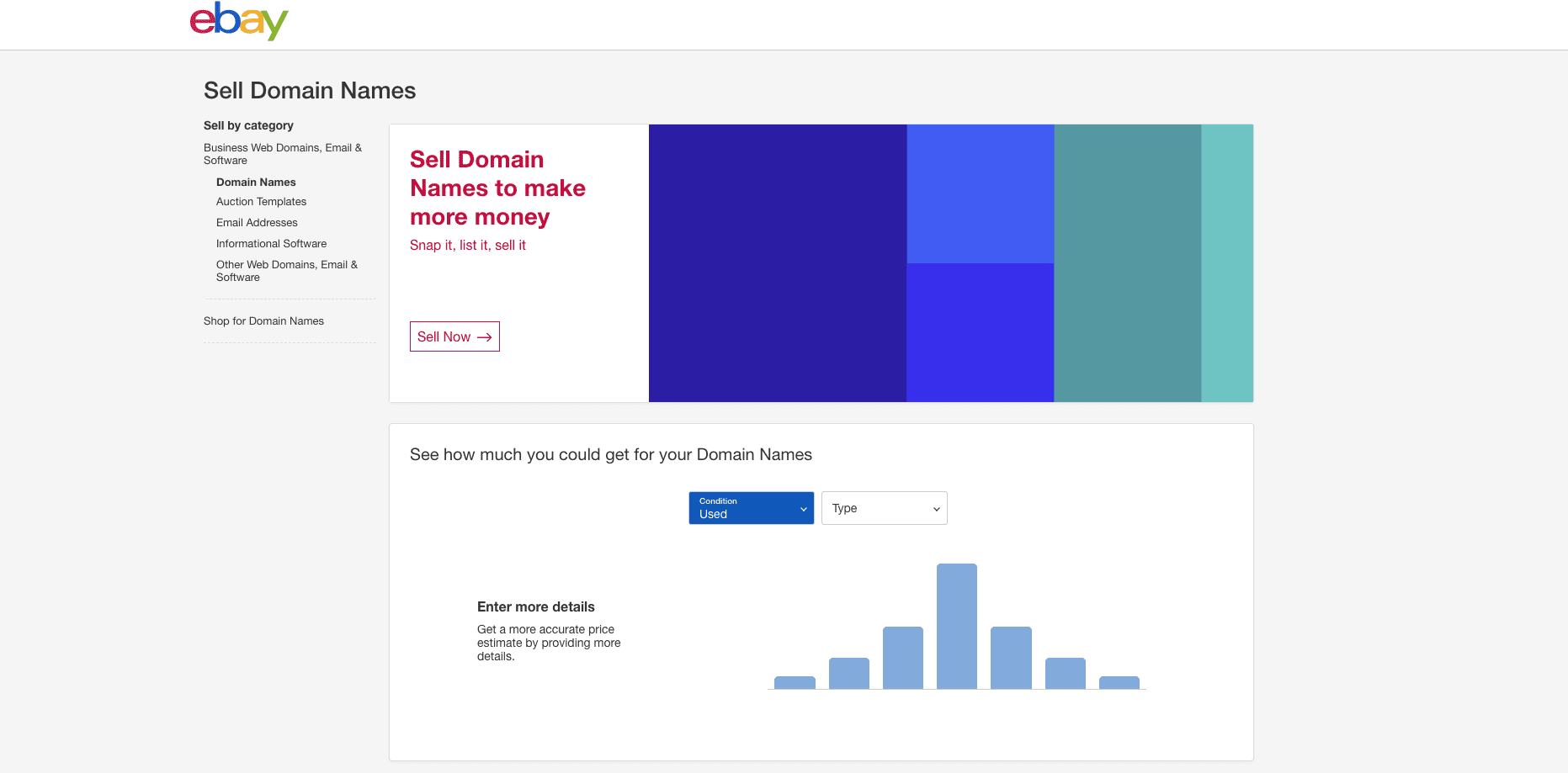This screenshot has width=1568, height=773.
Task: Click the 'Sell Domain Names to make more money' headline
Action: click(497, 188)
